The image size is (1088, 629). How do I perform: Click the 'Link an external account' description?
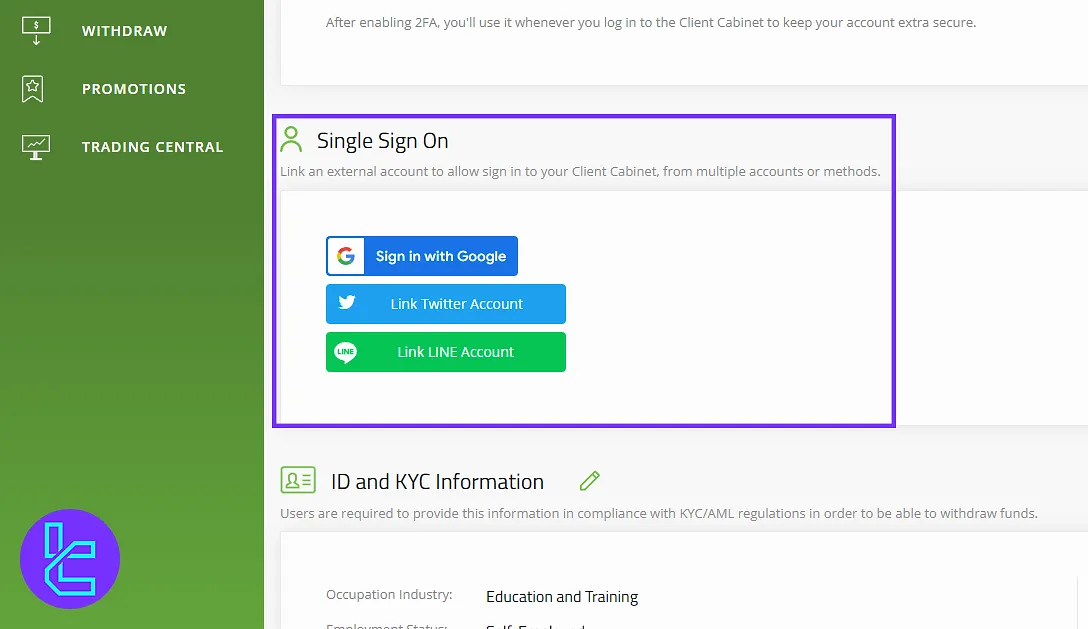(580, 171)
